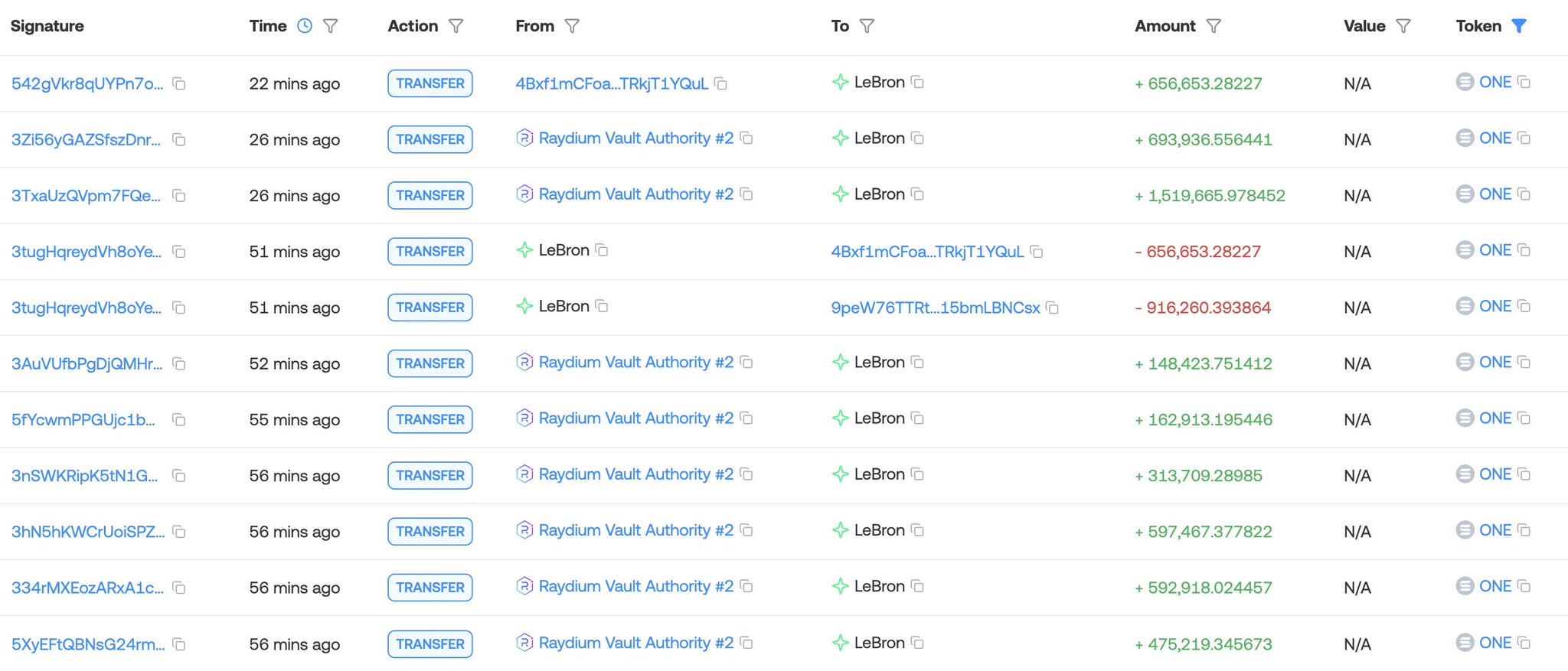Open transaction 5fYcwmPPGUjc1b...
1568x671 pixels.
[83, 419]
